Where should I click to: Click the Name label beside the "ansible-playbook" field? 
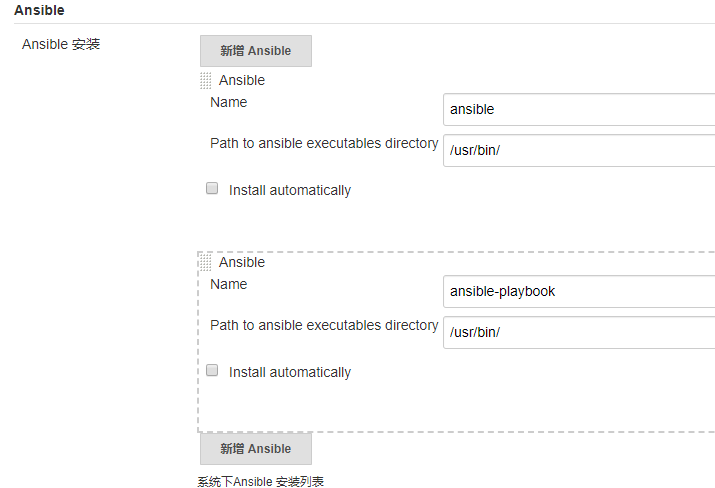click(228, 284)
